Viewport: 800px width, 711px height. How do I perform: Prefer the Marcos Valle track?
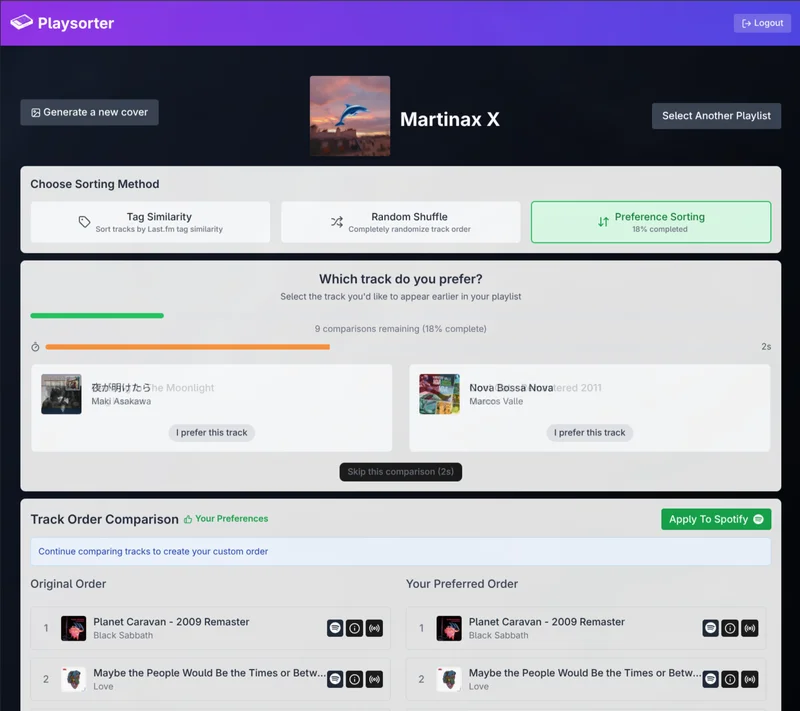(x=590, y=433)
